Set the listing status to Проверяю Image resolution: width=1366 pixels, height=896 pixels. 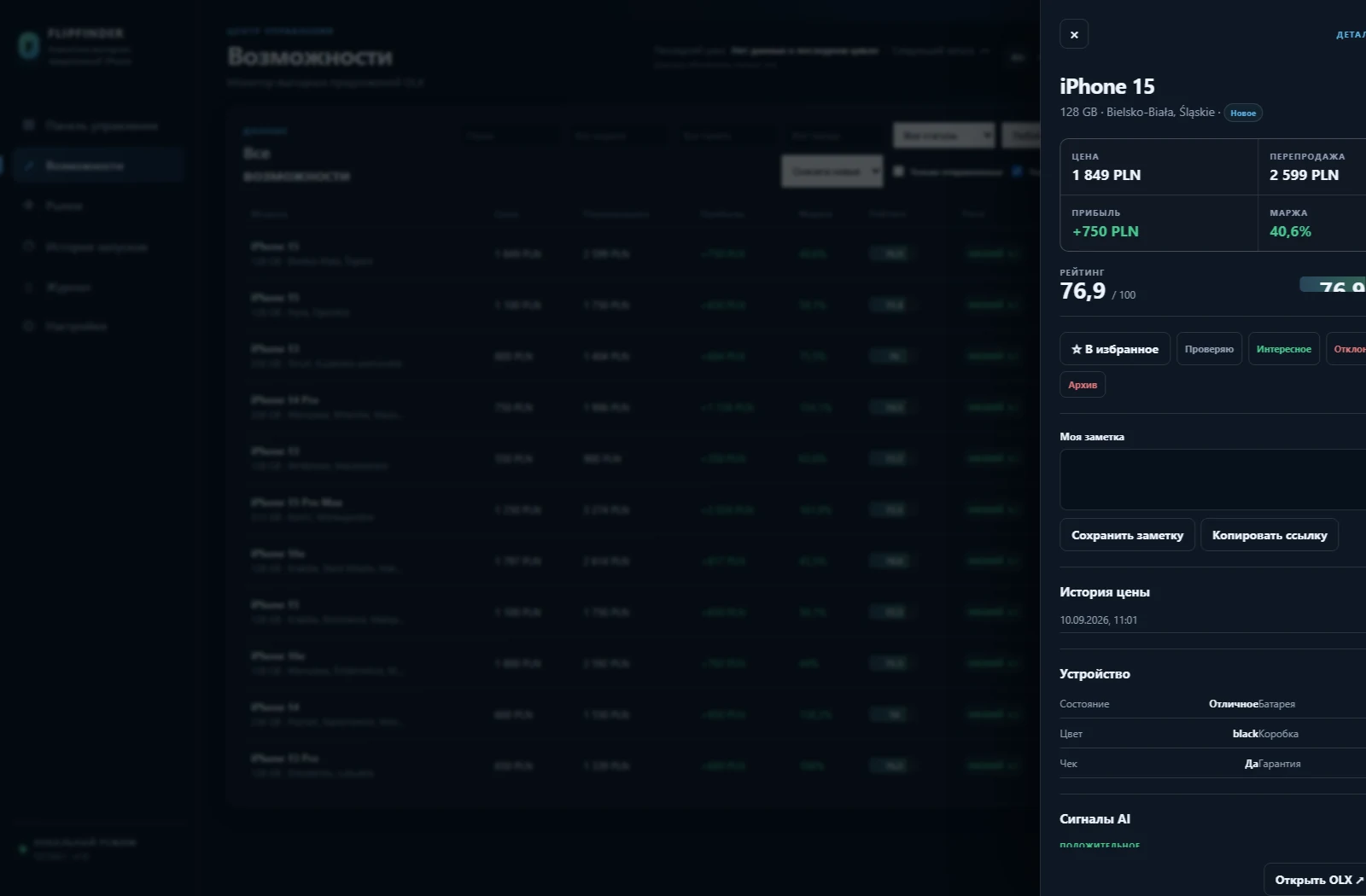pyautogui.click(x=1209, y=349)
